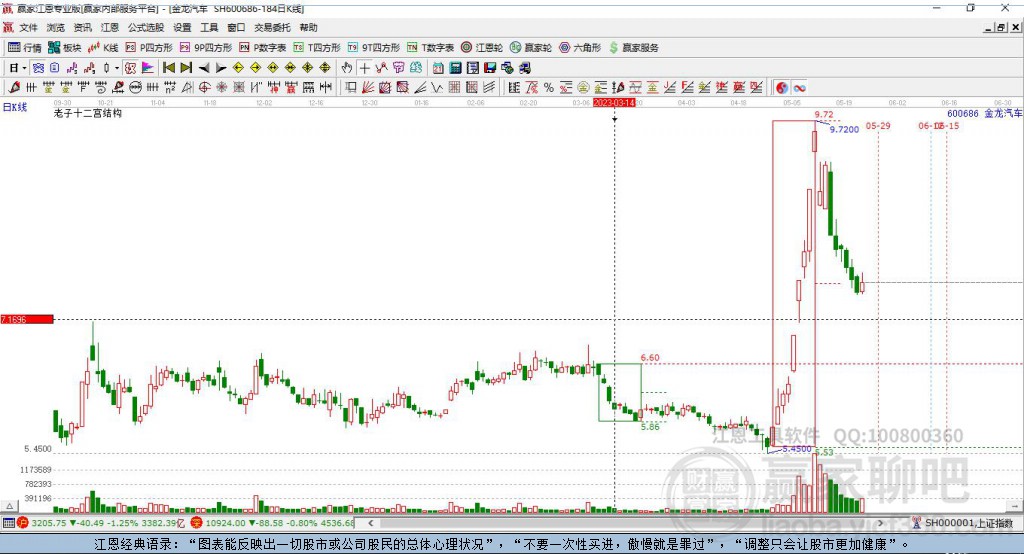This screenshot has width=1024, height=554.
Task: Step chart right with black arrow
Action: tap(221, 68)
